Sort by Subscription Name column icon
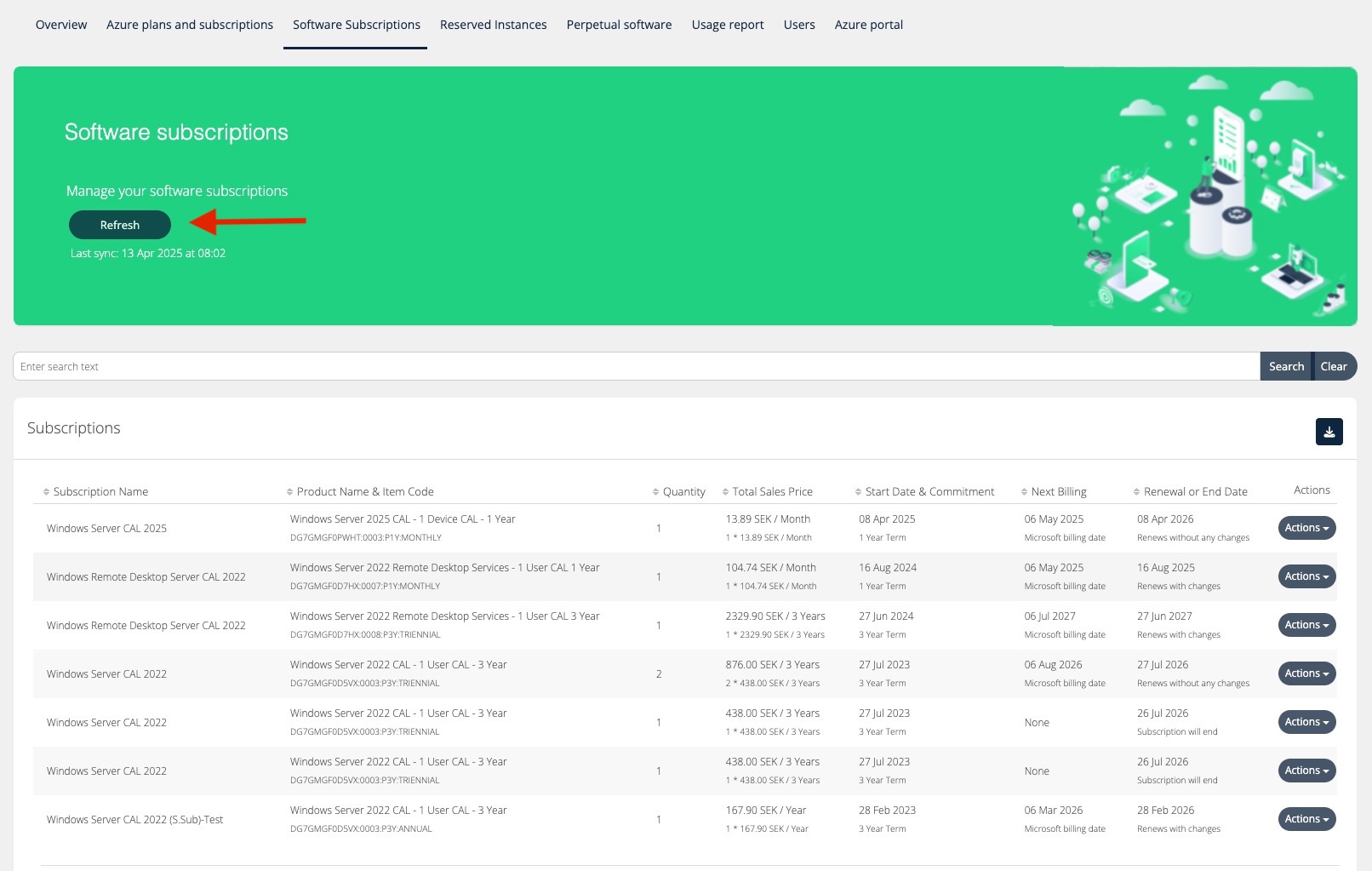This screenshot has width=1372, height=871. [47, 492]
